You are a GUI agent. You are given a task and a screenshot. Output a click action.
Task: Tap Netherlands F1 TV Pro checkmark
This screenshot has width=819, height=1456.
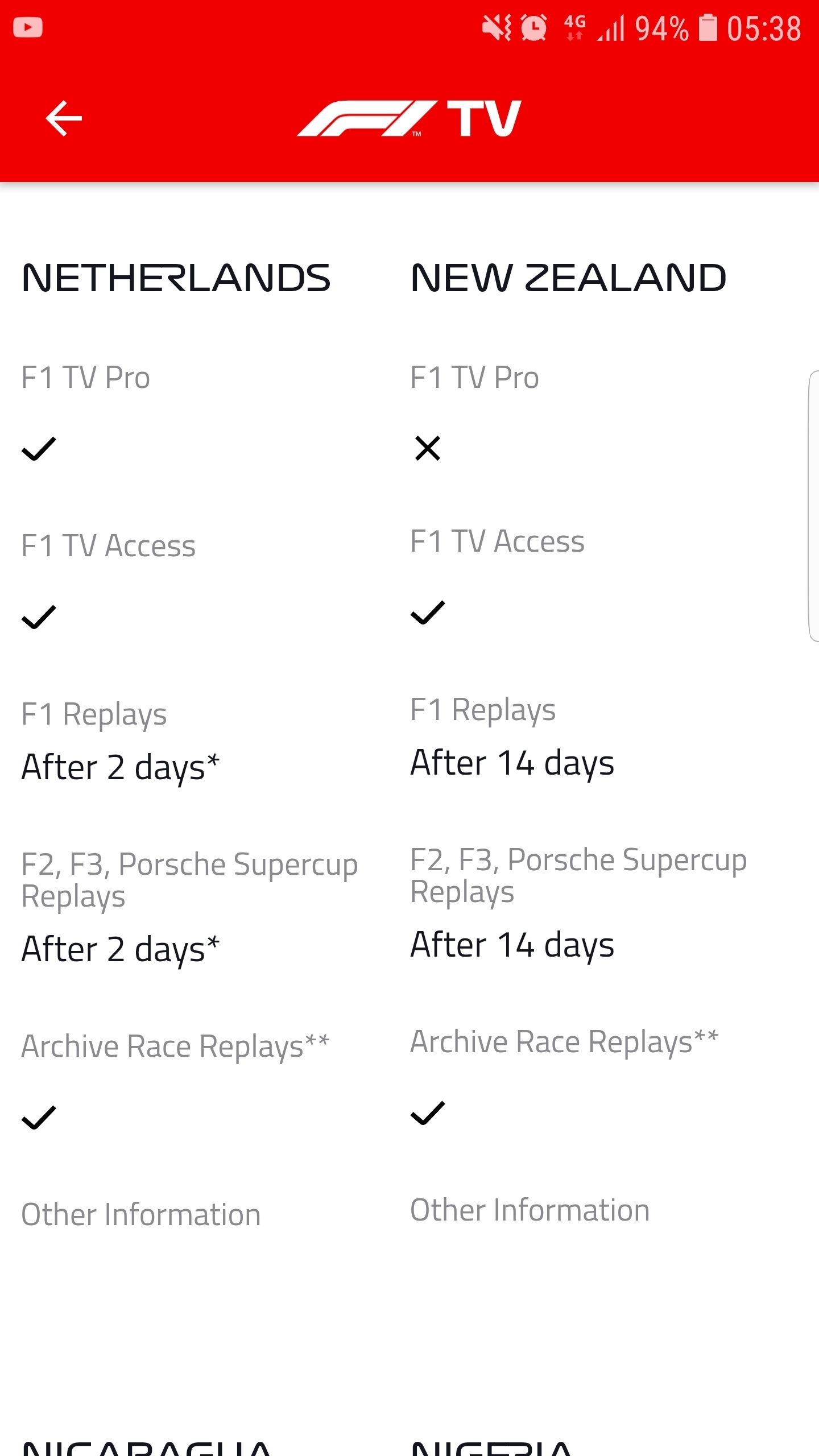pos(39,448)
